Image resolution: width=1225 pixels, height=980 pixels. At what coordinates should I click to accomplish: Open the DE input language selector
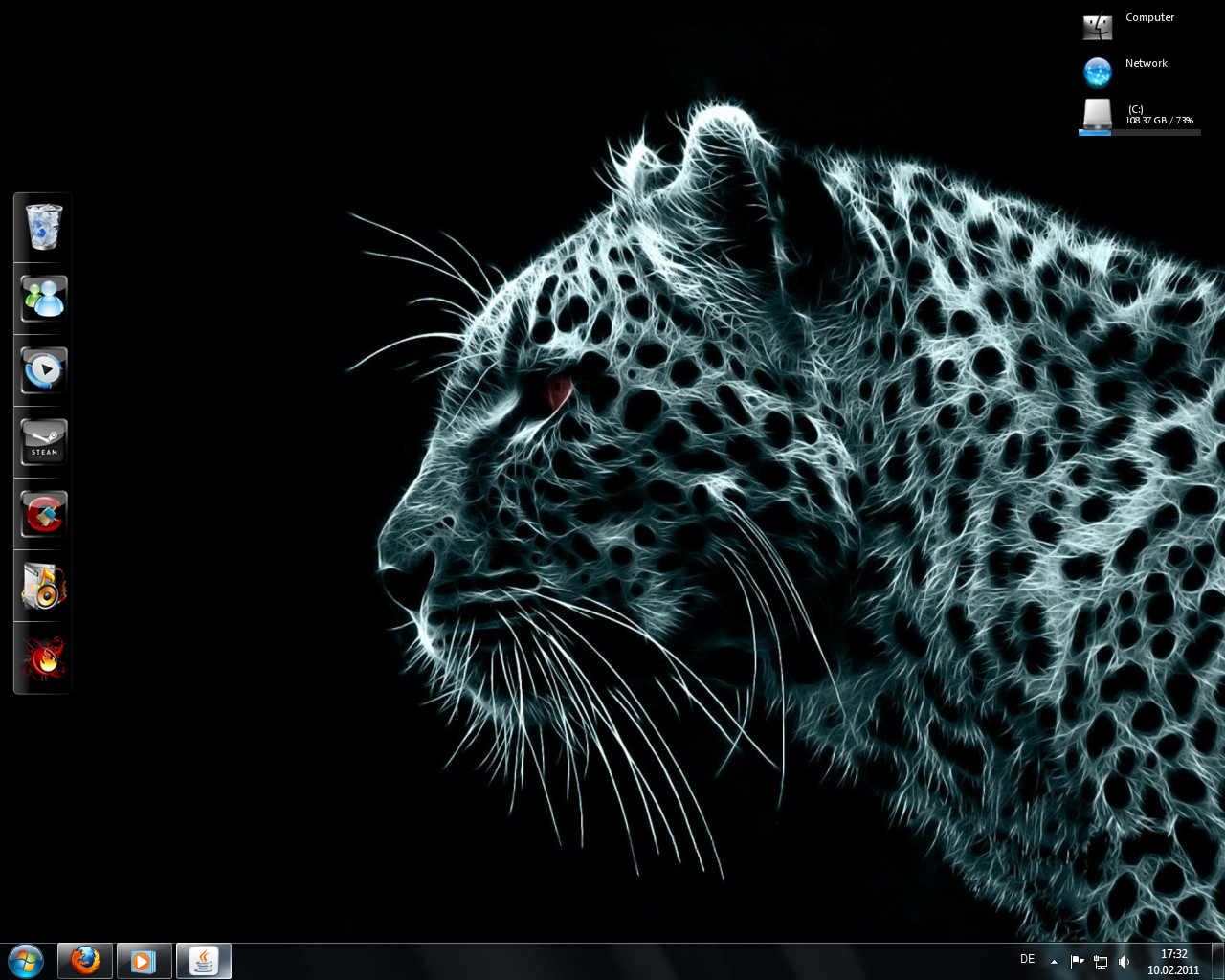(1027, 959)
